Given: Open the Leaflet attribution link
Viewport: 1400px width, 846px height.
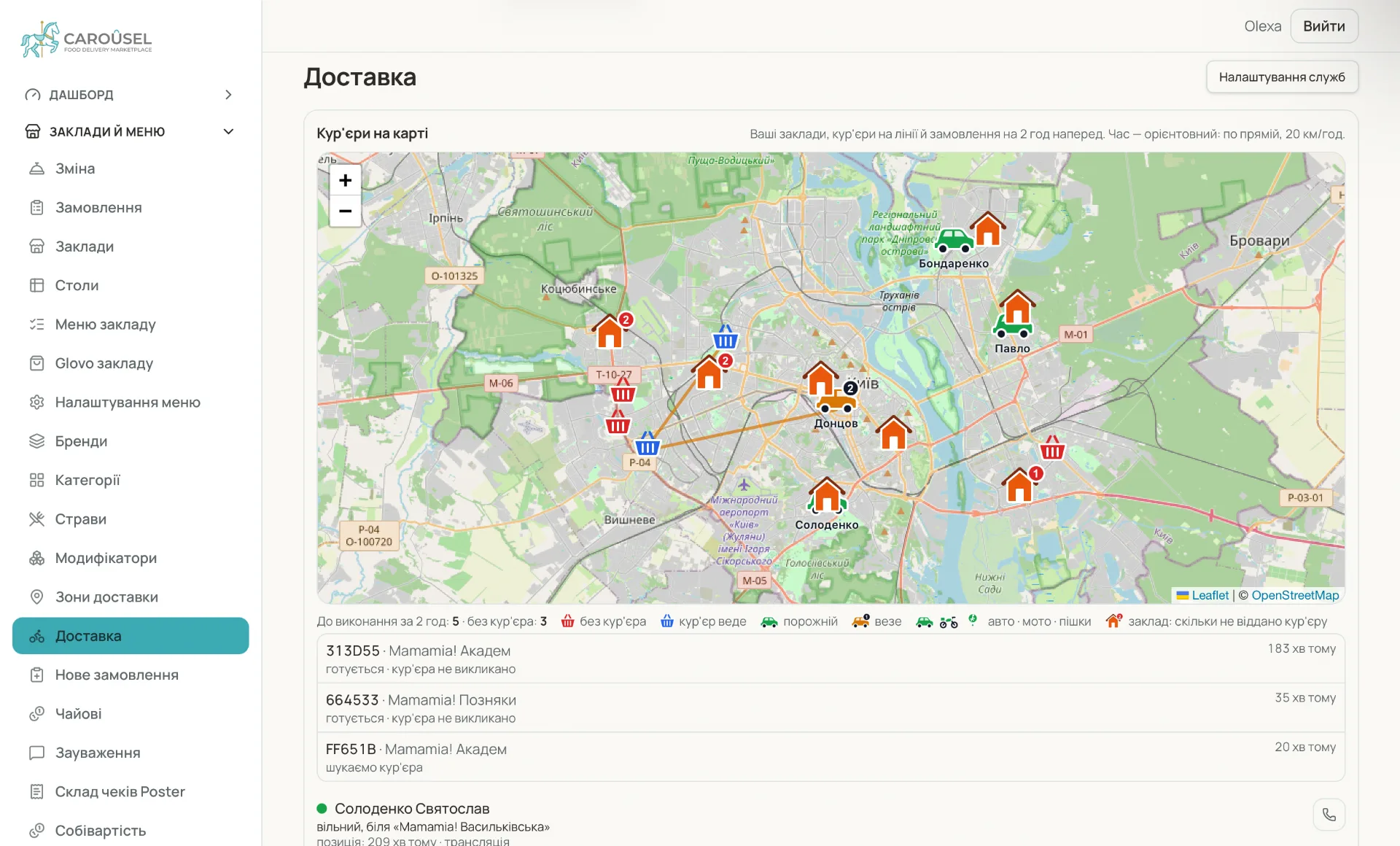Looking at the screenshot, I should coord(1202,595).
